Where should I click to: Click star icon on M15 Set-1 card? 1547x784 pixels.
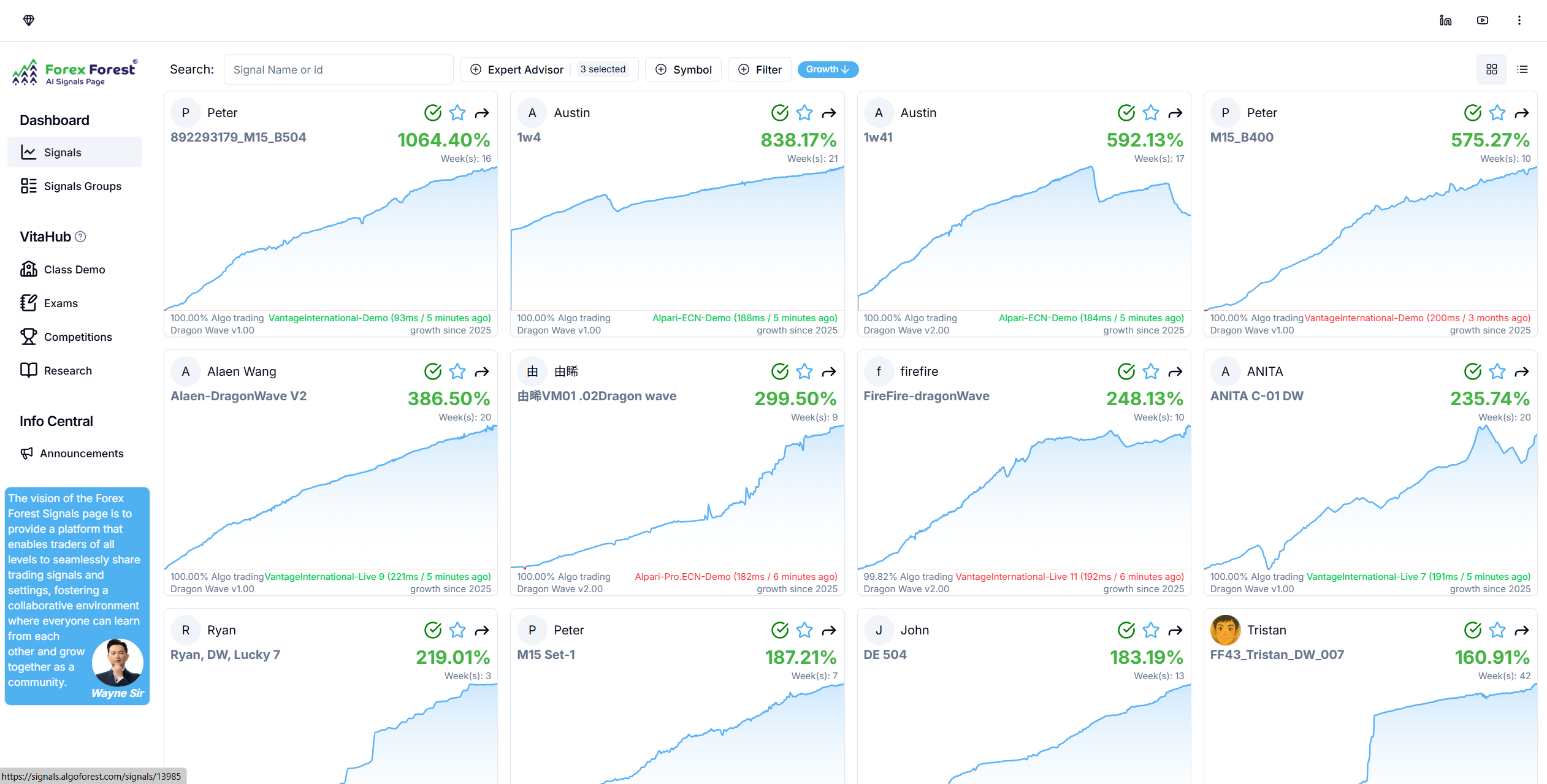[x=804, y=630]
